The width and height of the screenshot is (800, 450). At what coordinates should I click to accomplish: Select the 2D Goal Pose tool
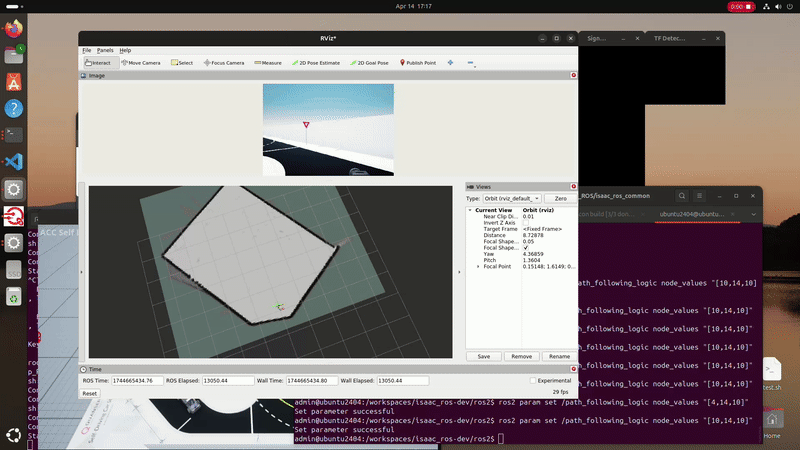(372, 62)
